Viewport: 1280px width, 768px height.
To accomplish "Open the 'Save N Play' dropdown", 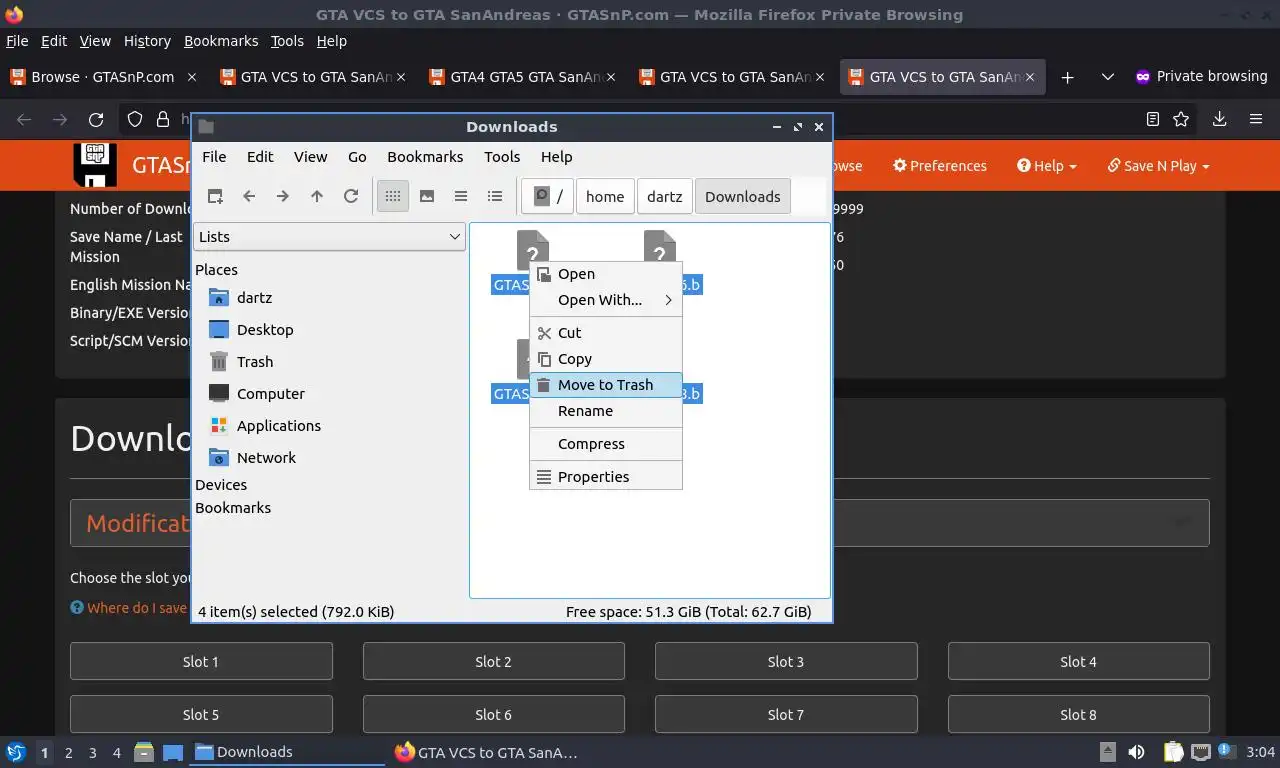I will 1158,166.
